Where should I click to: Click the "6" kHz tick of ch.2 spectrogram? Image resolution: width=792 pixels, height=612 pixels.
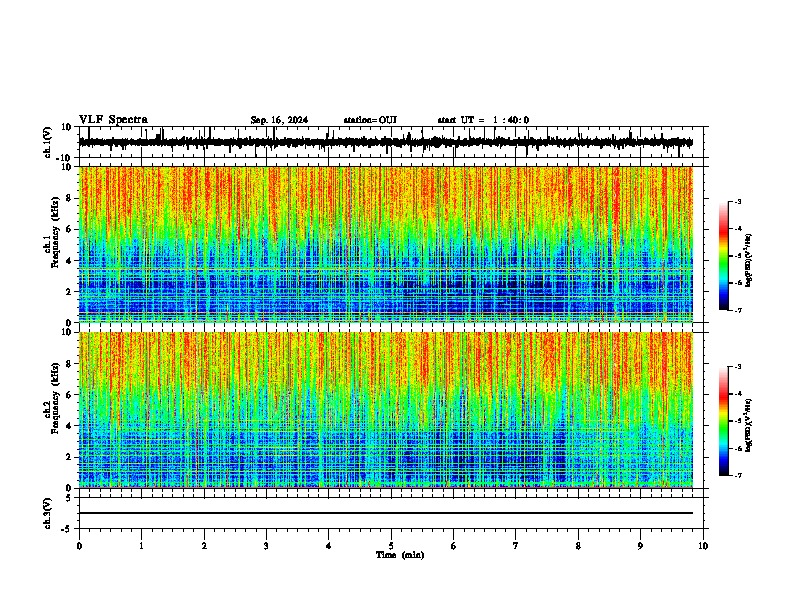[x=70, y=394]
